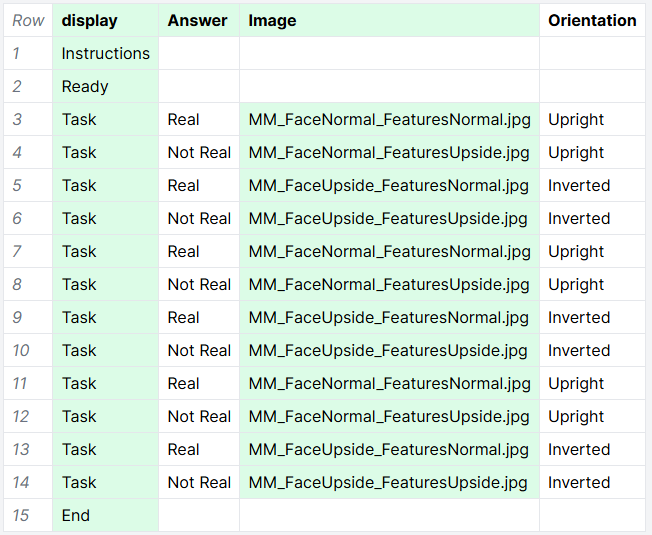
Task: Click the 'Not Real' answer in row 12
Action: point(199,416)
